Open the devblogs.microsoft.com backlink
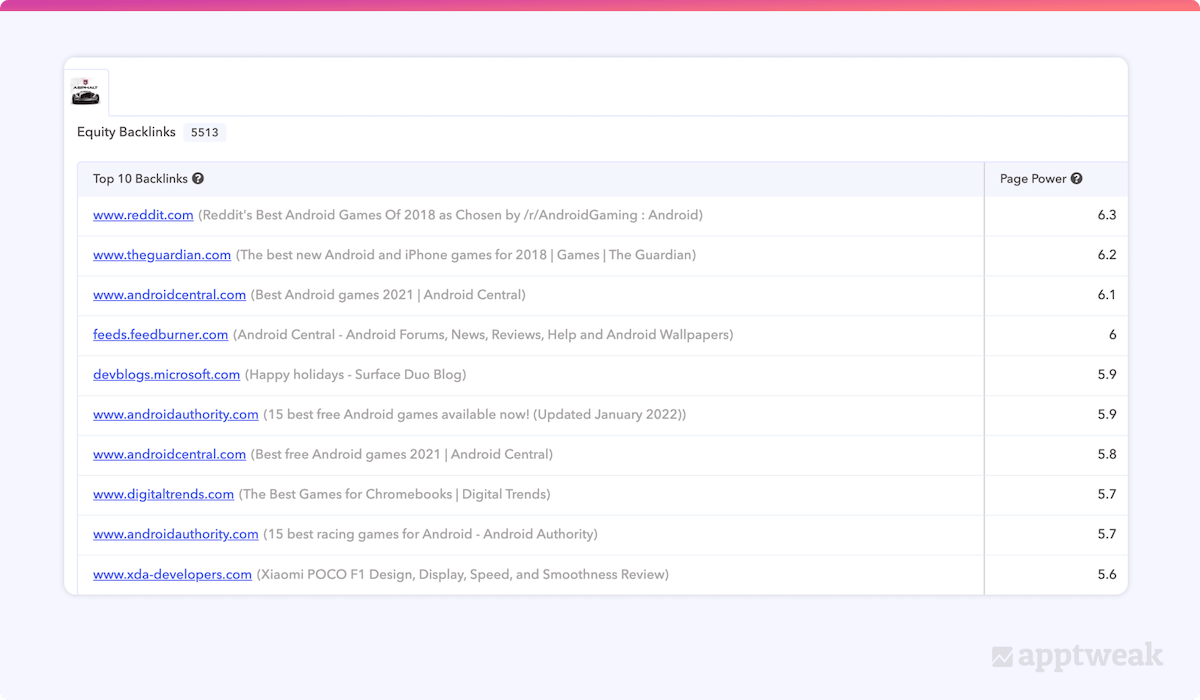The width and height of the screenshot is (1200, 700). tap(166, 375)
